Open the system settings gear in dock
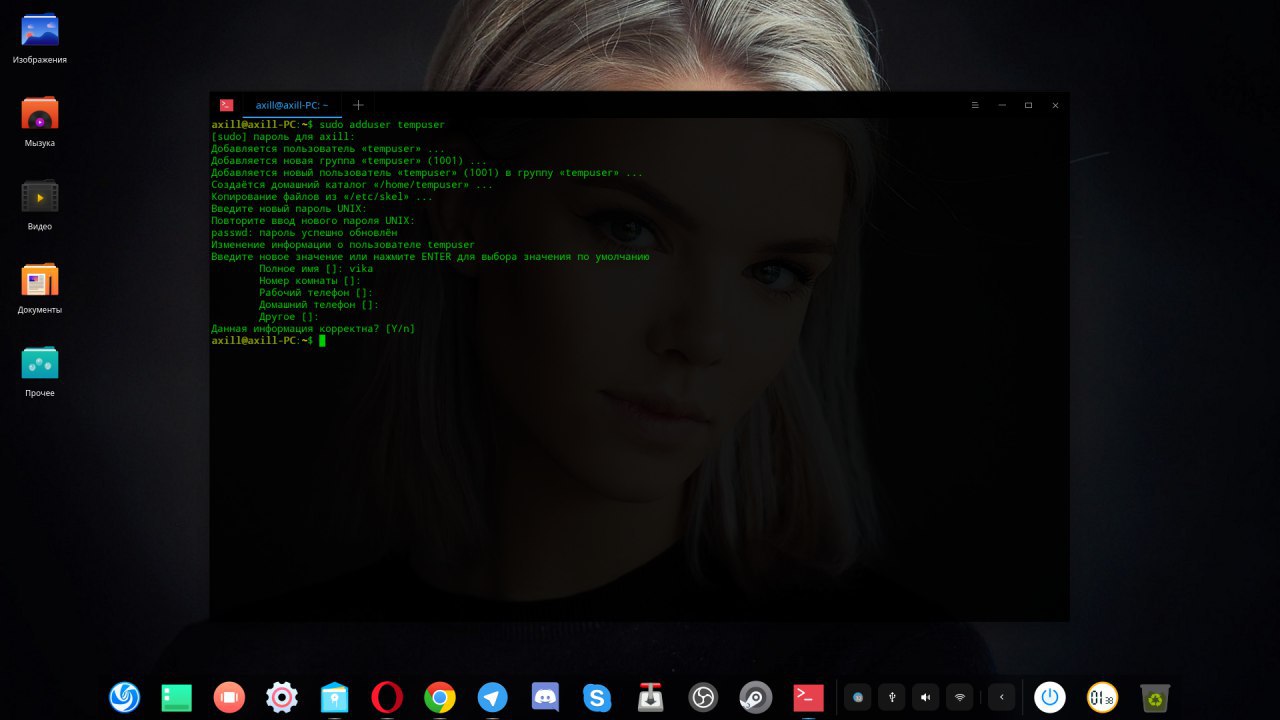Screen dimensions: 1280x720 pyautogui.click(x=282, y=697)
